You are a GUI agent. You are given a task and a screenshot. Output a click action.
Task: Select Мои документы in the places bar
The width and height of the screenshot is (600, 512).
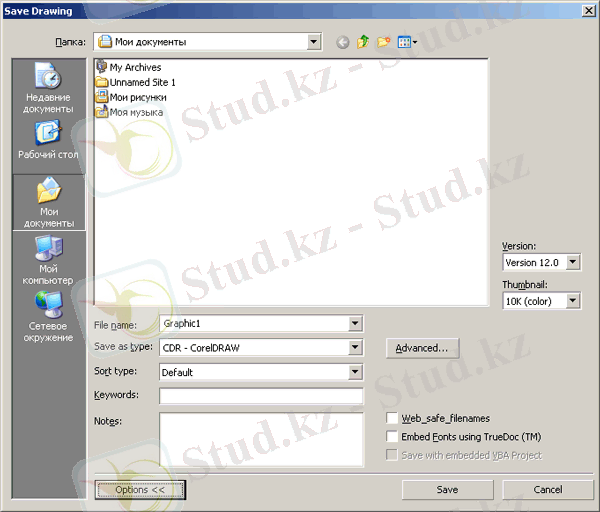pos(49,202)
